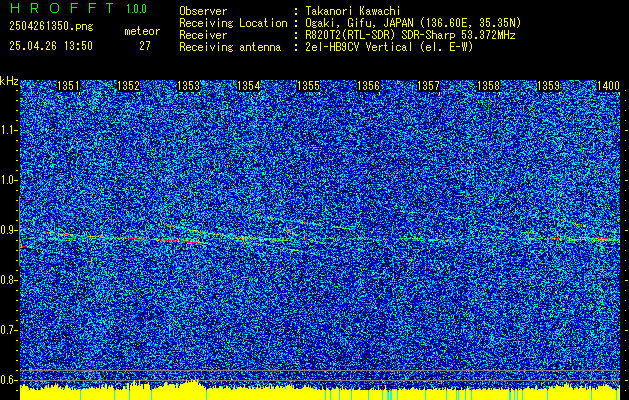Click the meteor count value 27
629x400 pixels.
[145, 46]
